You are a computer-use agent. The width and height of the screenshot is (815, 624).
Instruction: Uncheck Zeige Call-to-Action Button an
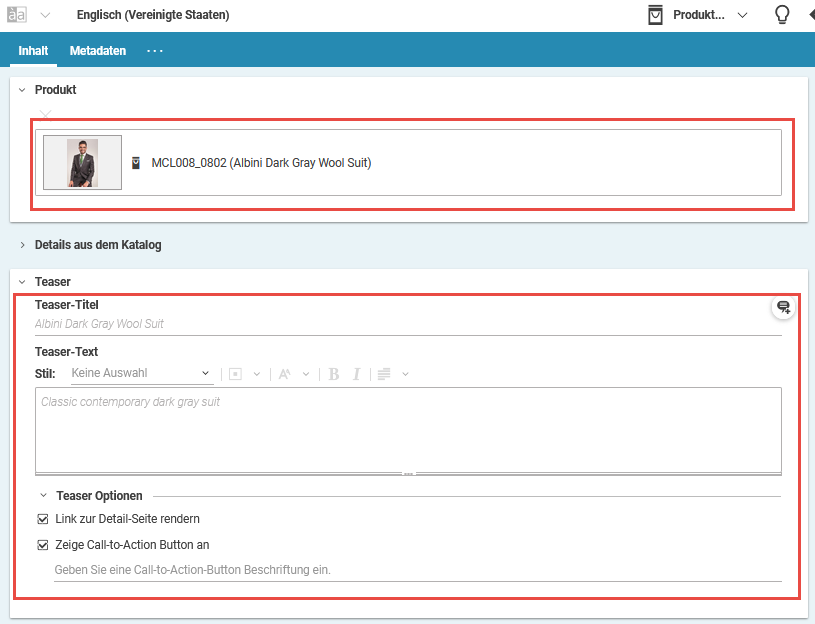click(x=43, y=545)
